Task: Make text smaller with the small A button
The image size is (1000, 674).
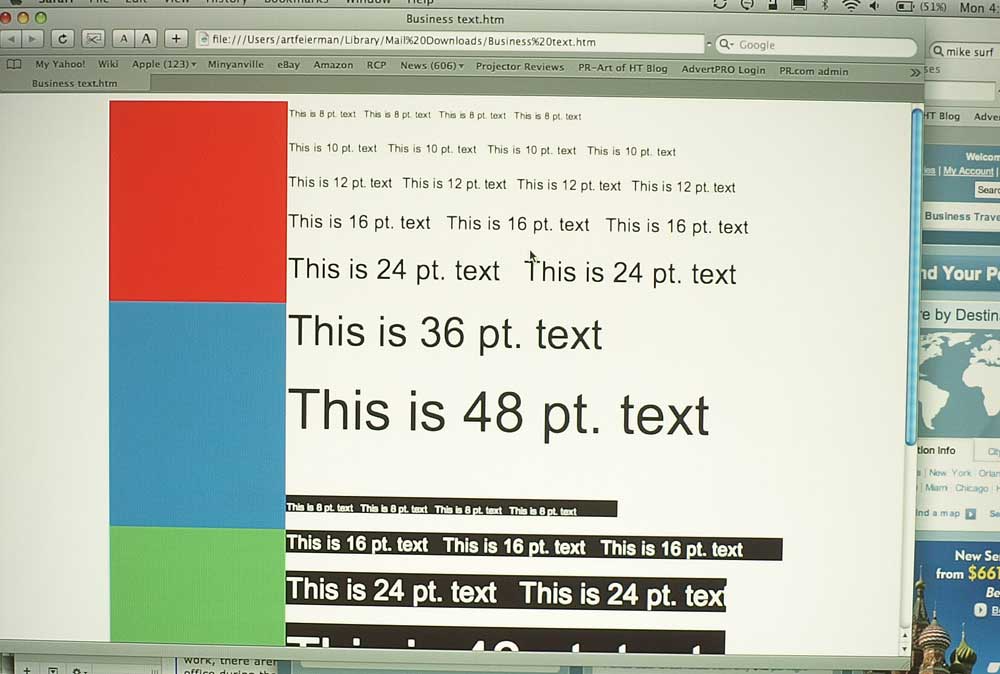Action: pyautogui.click(x=123, y=39)
